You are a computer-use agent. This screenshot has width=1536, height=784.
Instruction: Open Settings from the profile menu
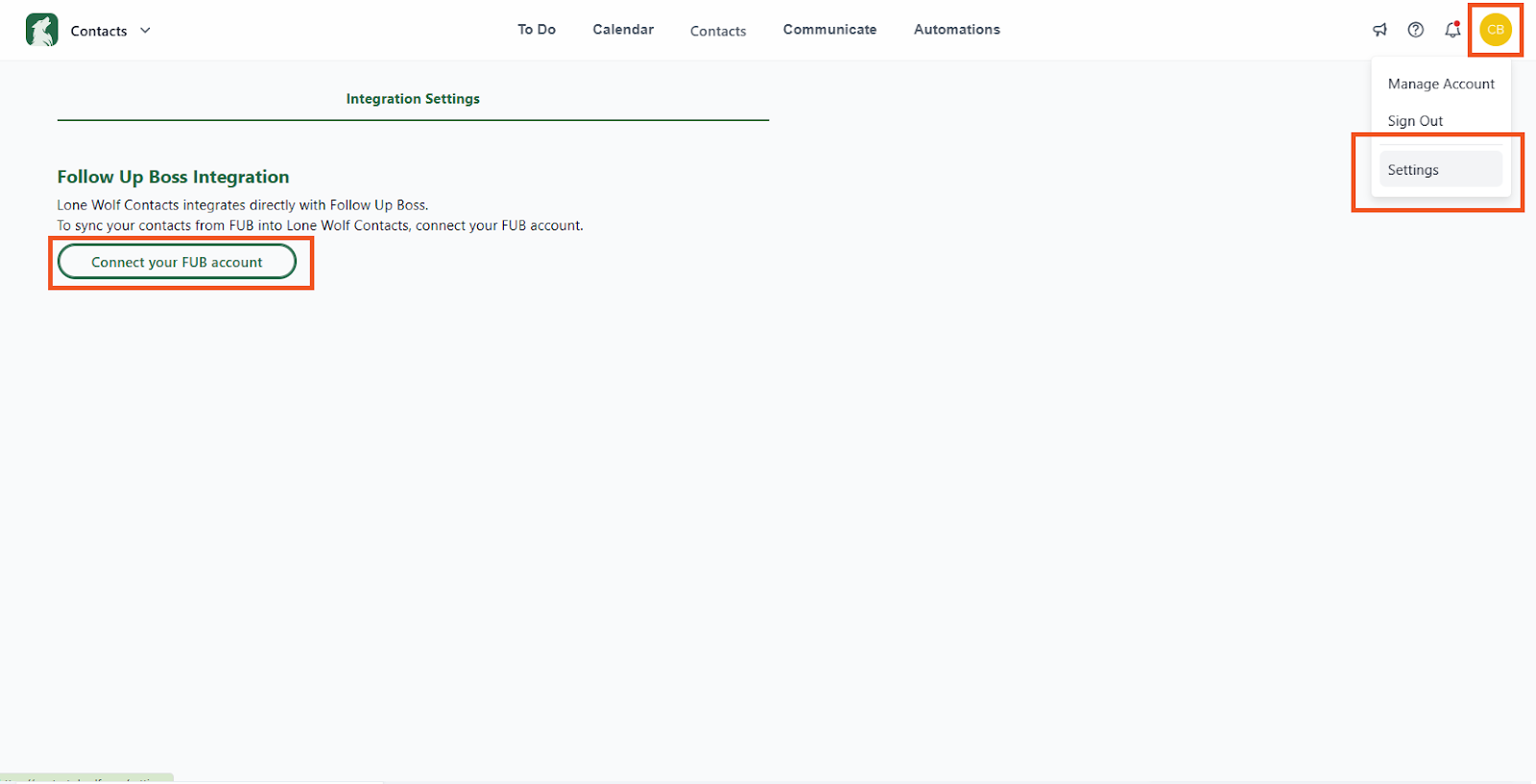(x=1413, y=170)
